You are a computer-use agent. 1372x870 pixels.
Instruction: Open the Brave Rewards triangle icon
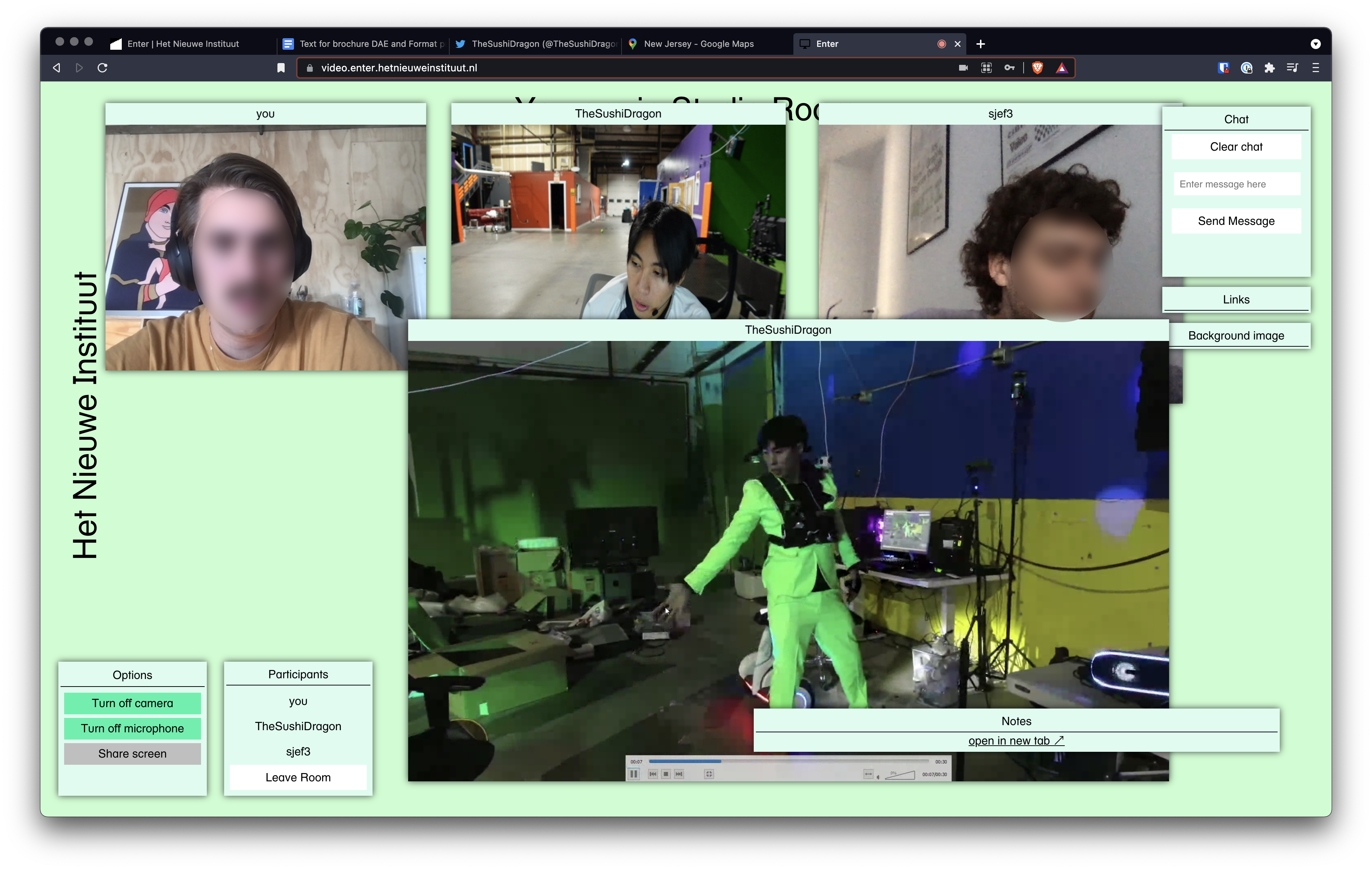(x=1061, y=68)
